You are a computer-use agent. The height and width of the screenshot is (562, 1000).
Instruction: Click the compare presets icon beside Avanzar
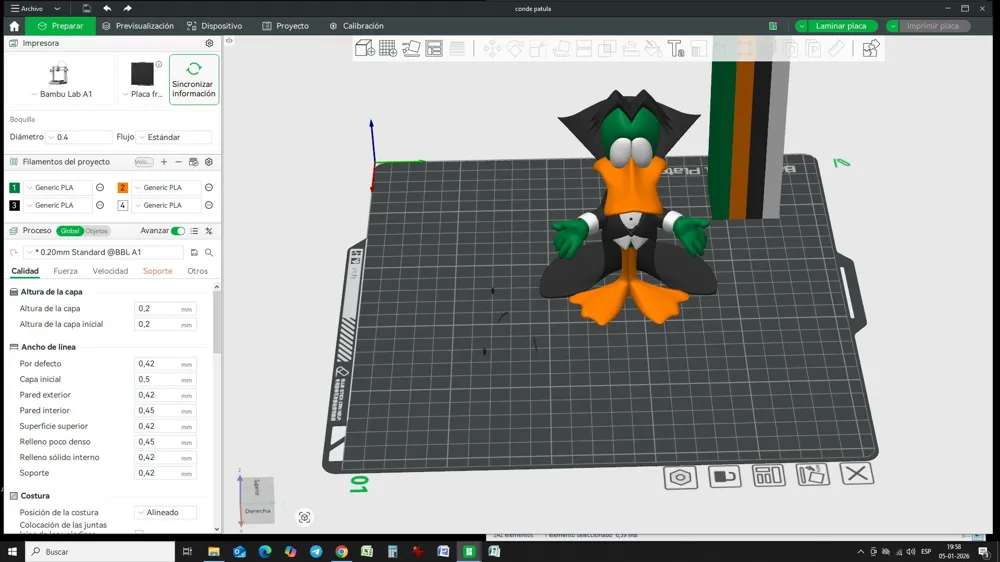tap(209, 231)
